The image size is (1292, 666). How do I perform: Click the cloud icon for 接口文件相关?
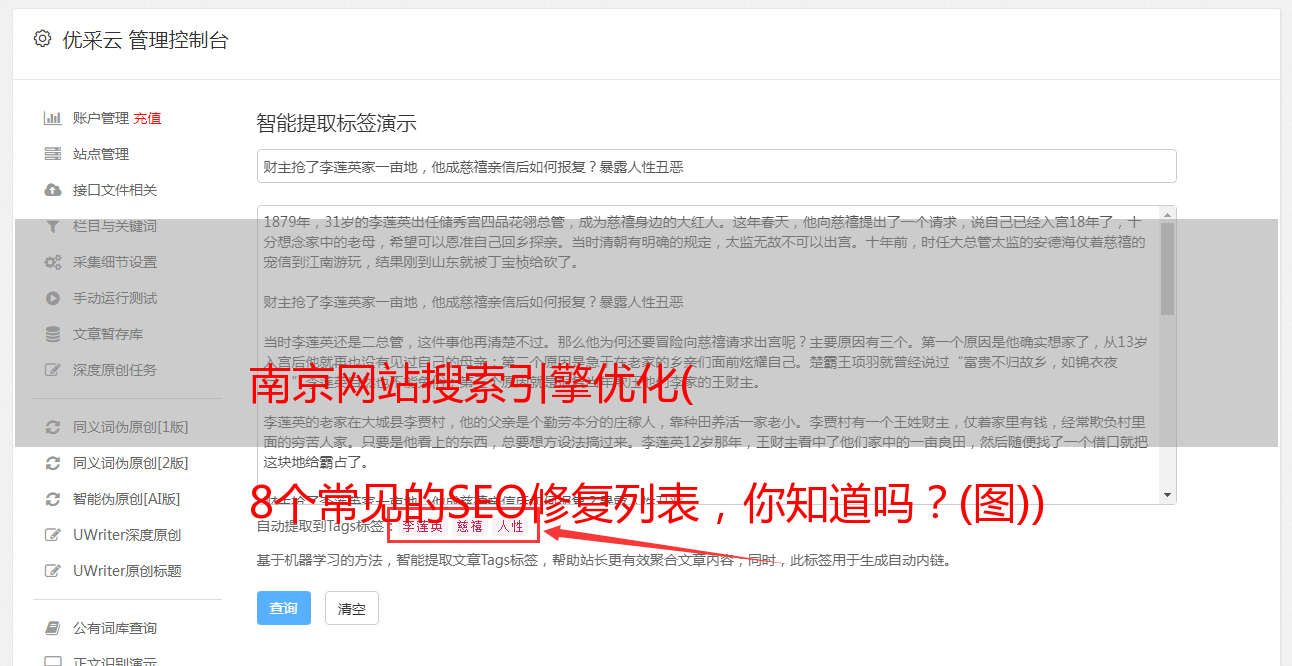coord(53,190)
